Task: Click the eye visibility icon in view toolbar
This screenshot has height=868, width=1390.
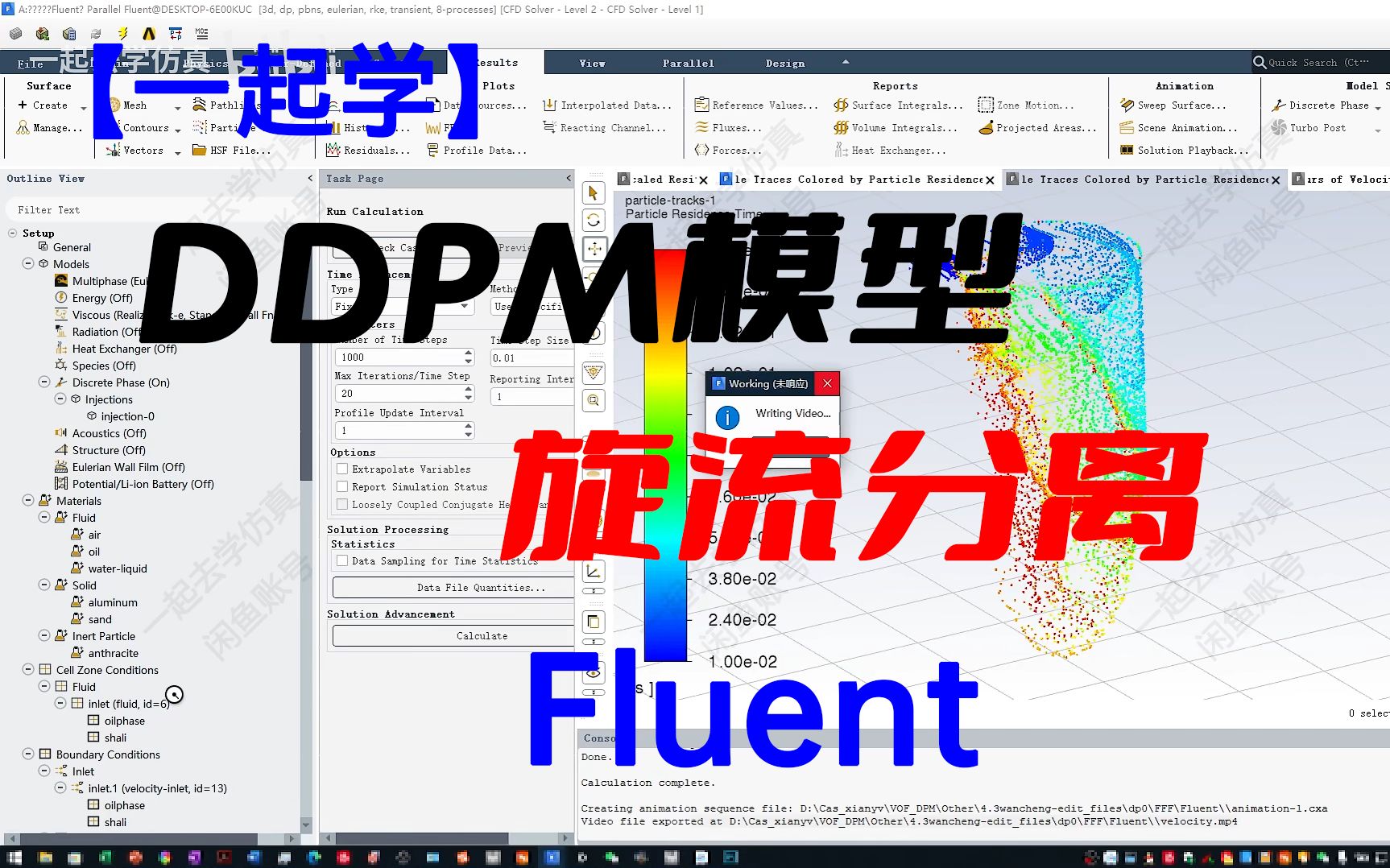Action: (594, 672)
